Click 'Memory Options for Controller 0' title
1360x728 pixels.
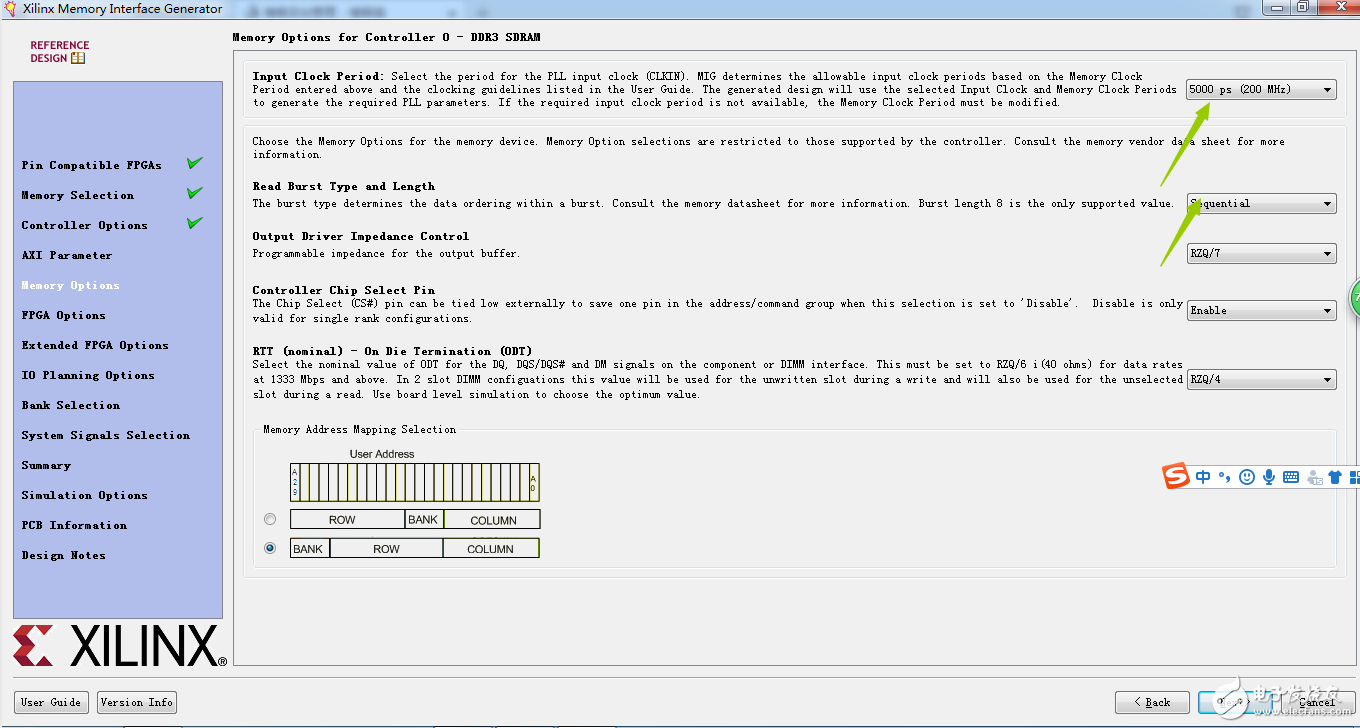386,37
